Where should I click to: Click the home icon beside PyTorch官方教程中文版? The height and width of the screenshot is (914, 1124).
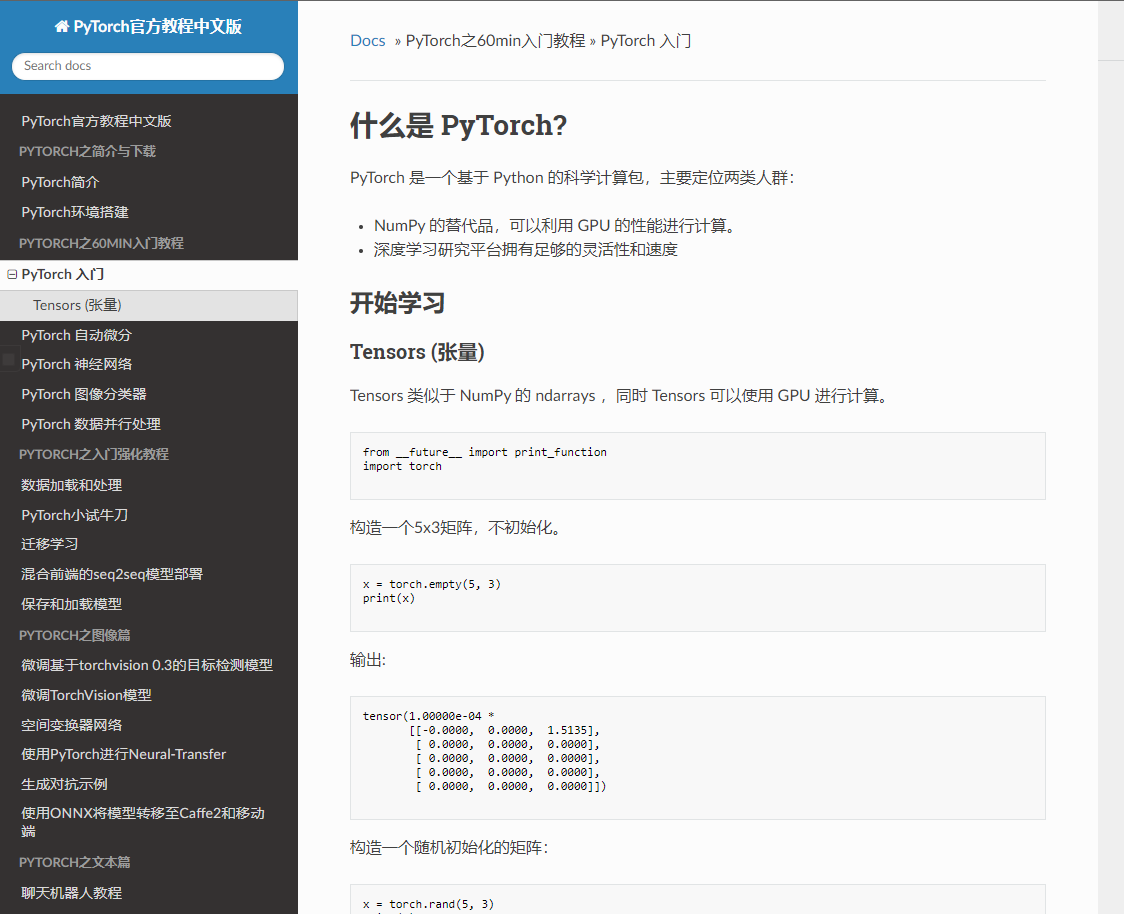(63, 25)
